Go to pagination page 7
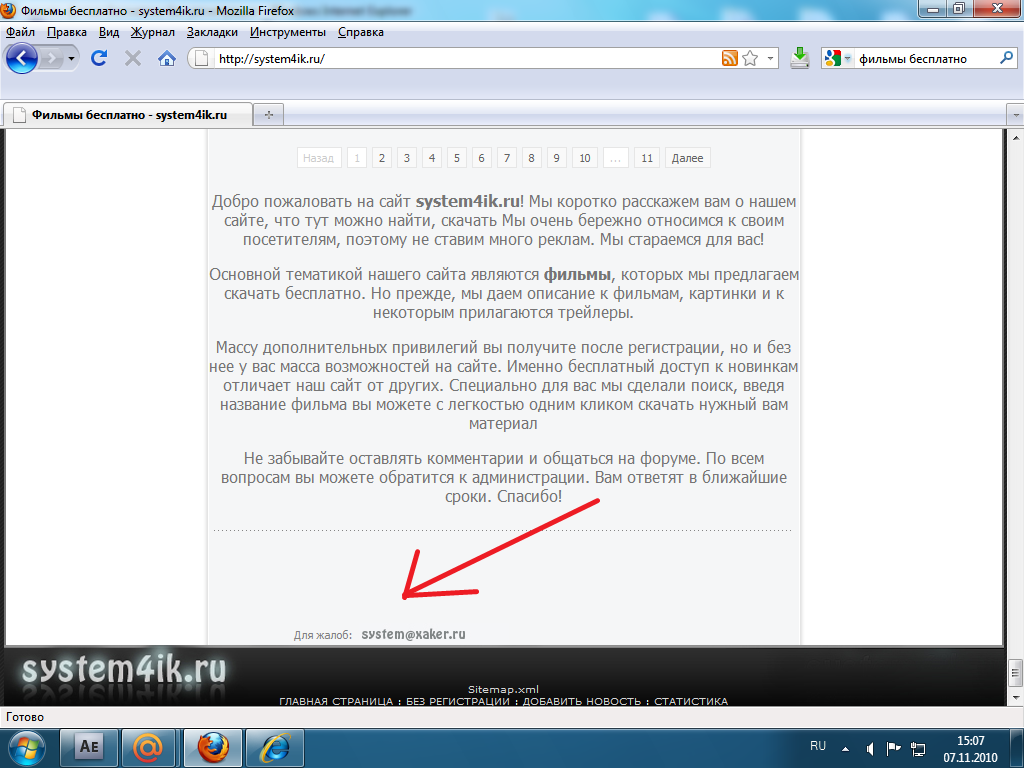 507,158
